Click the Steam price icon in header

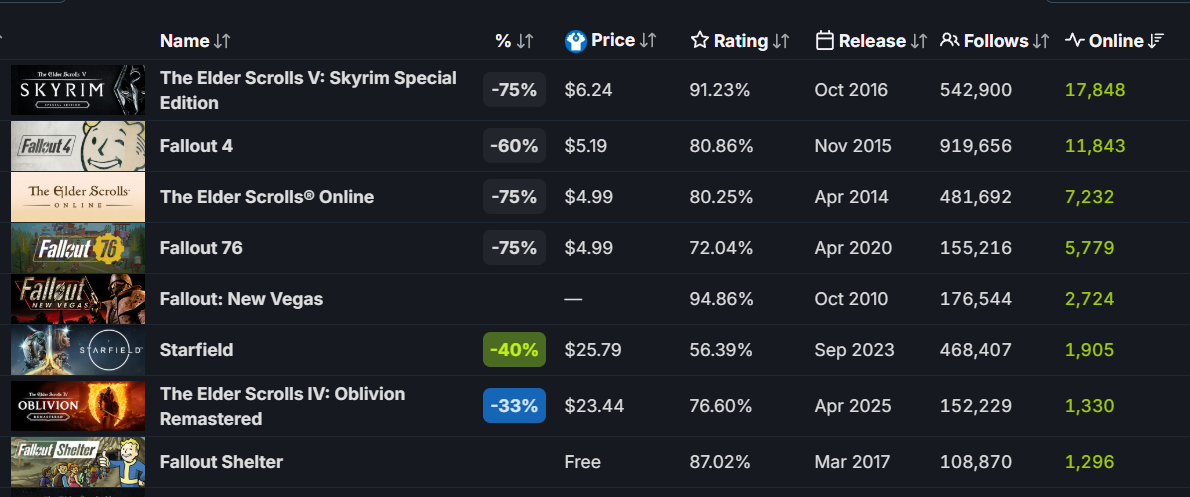pyautogui.click(x=575, y=41)
